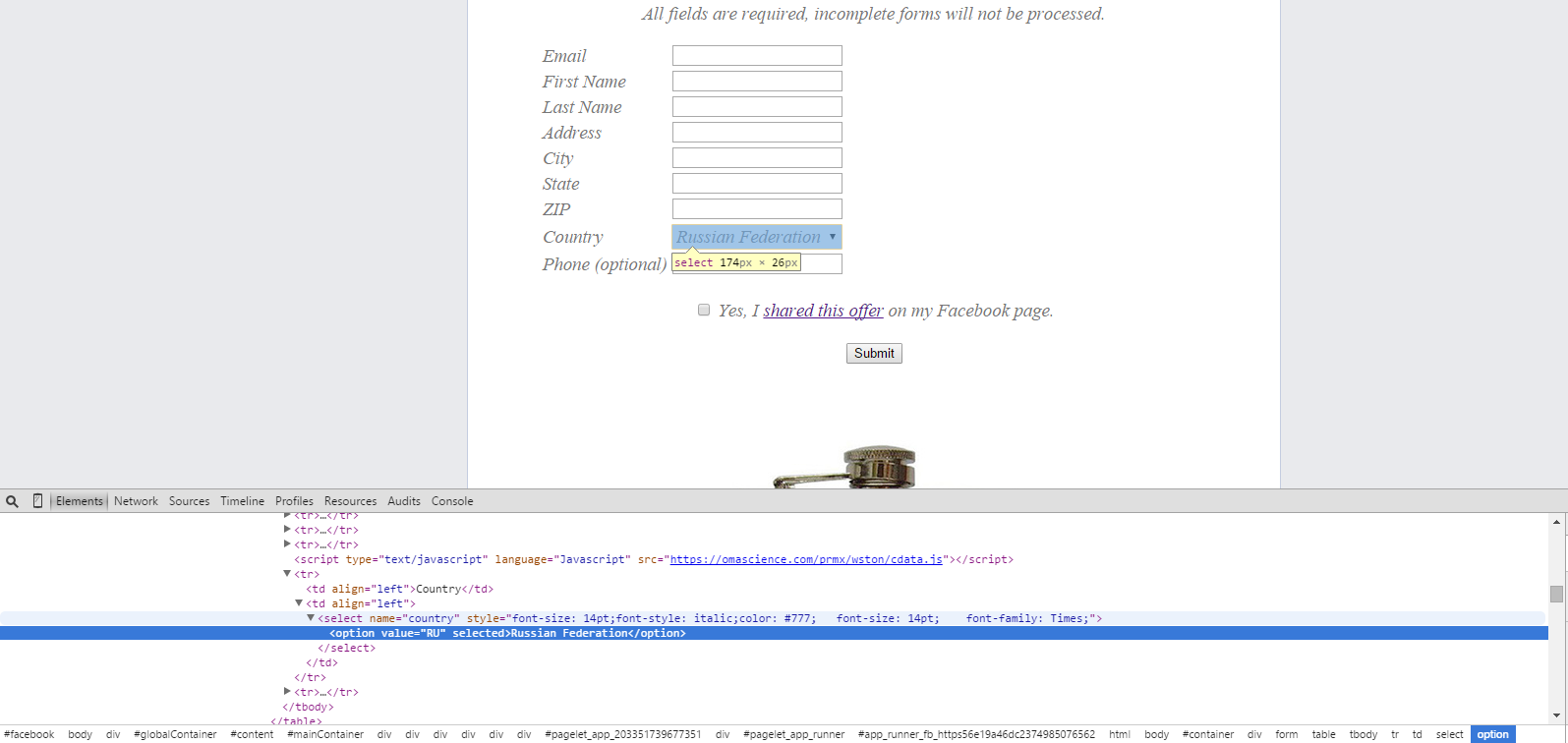Select the State text box

pos(757,184)
